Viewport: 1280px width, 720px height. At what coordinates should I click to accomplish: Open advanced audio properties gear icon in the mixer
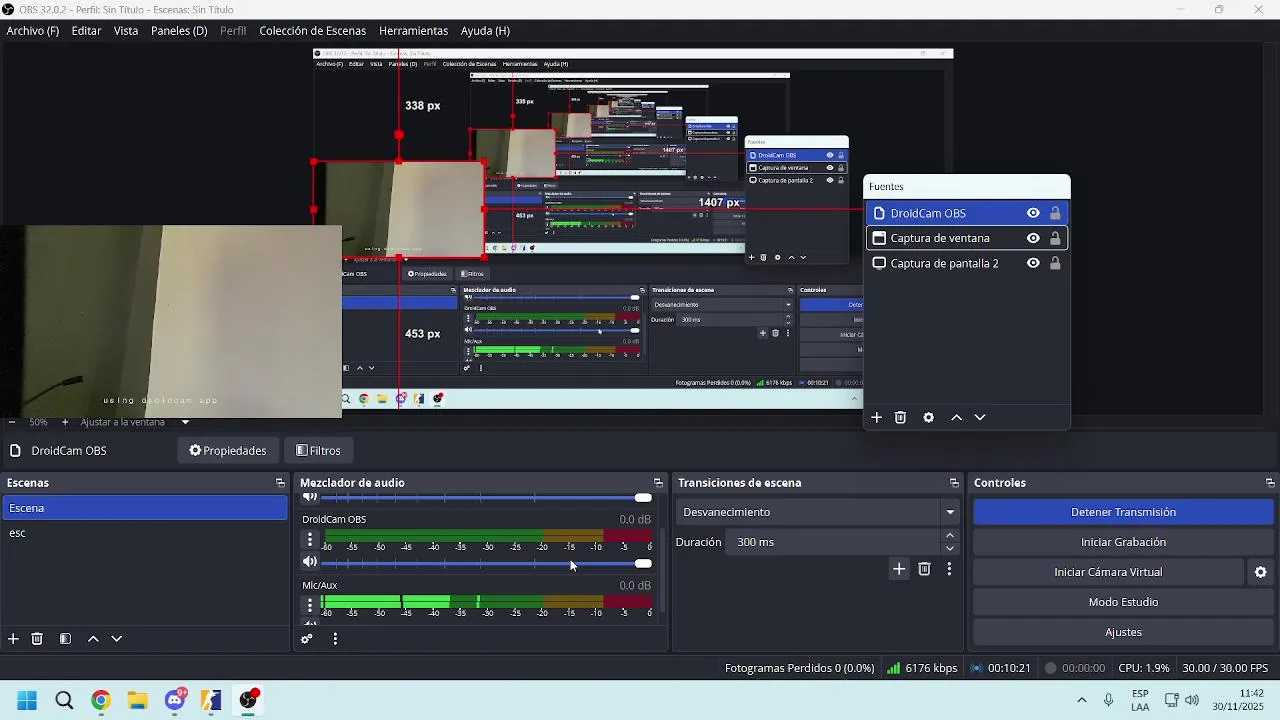pyautogui.click(x=307, y=639)
